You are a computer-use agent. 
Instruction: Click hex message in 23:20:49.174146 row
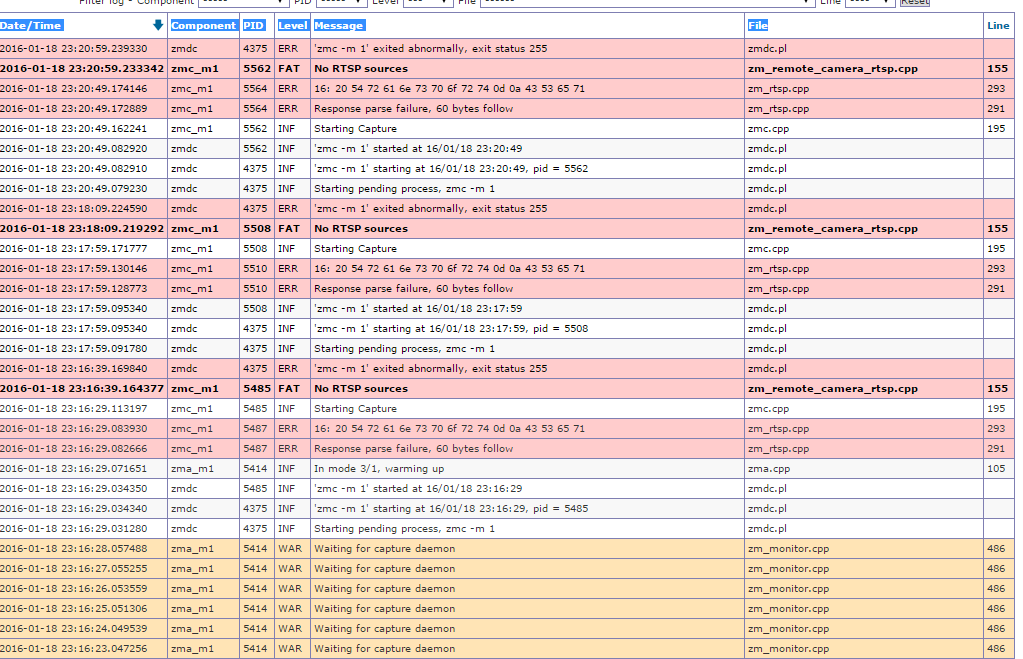[450, 89]
